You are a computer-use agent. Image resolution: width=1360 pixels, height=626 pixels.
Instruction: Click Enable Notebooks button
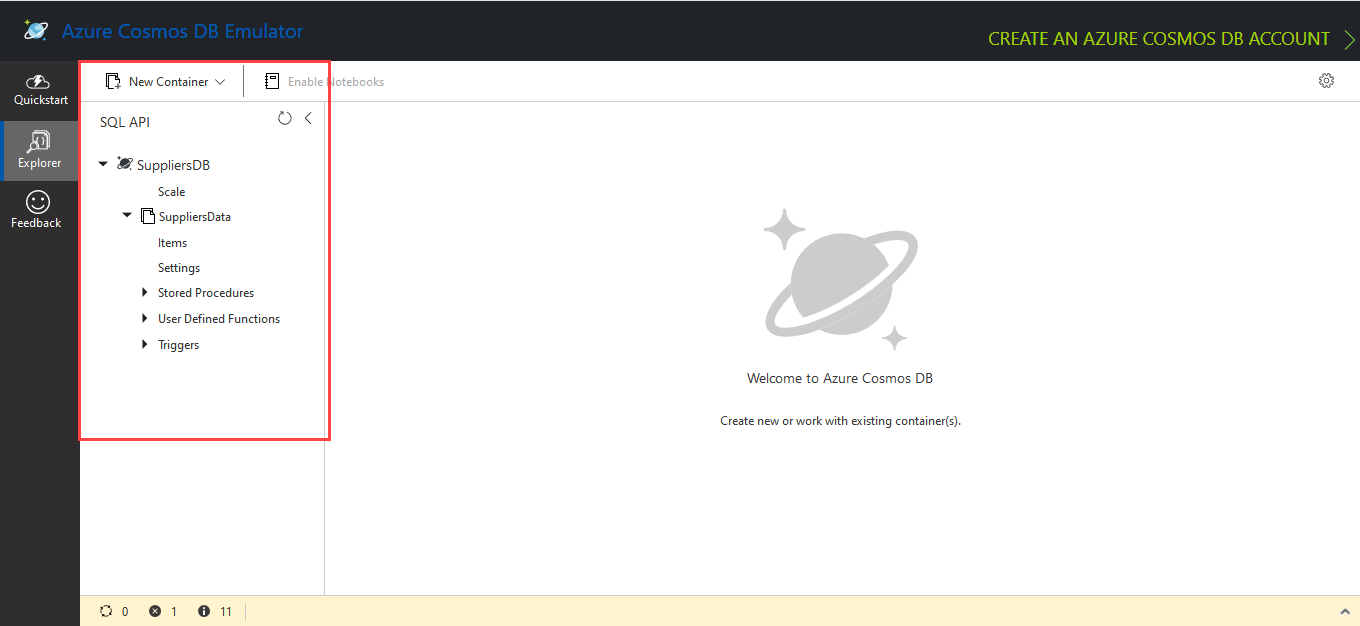coord(324,82)
